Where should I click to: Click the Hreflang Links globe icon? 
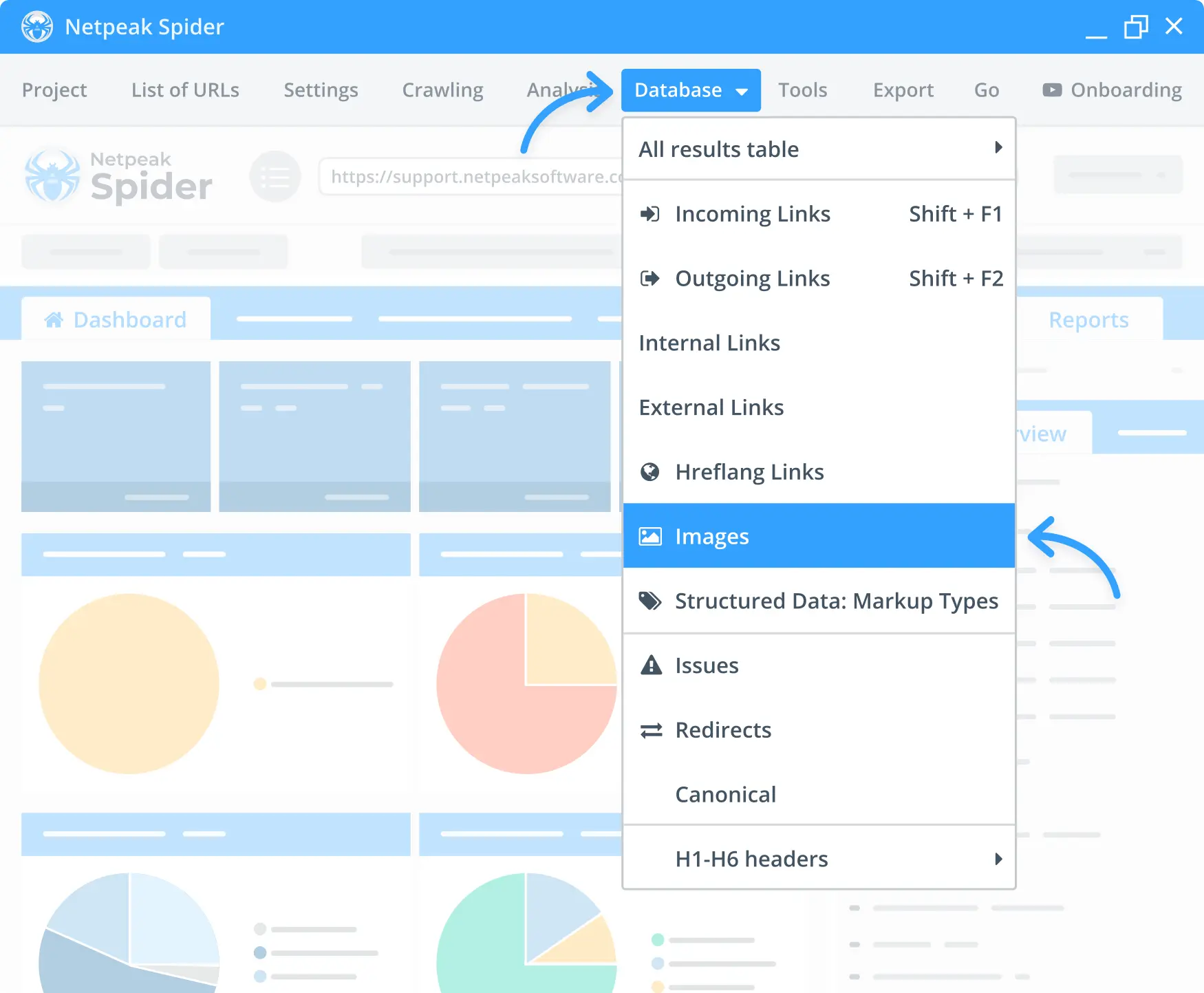[x=650, y=472]
